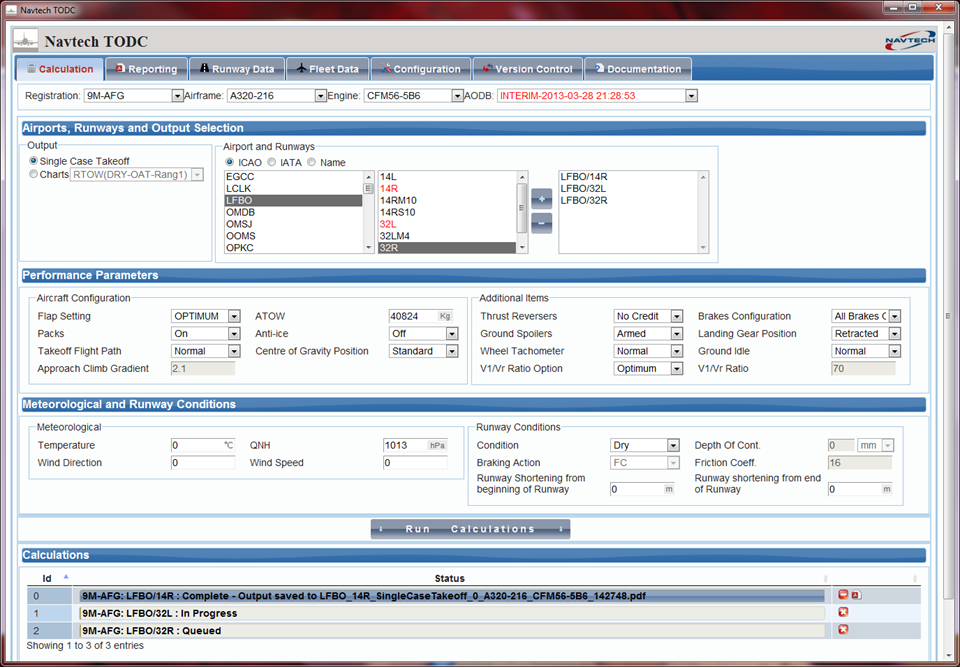The image size is (960, 668).
Task: Open the PDF output for LFBO/14R
Action: point(856,595)
